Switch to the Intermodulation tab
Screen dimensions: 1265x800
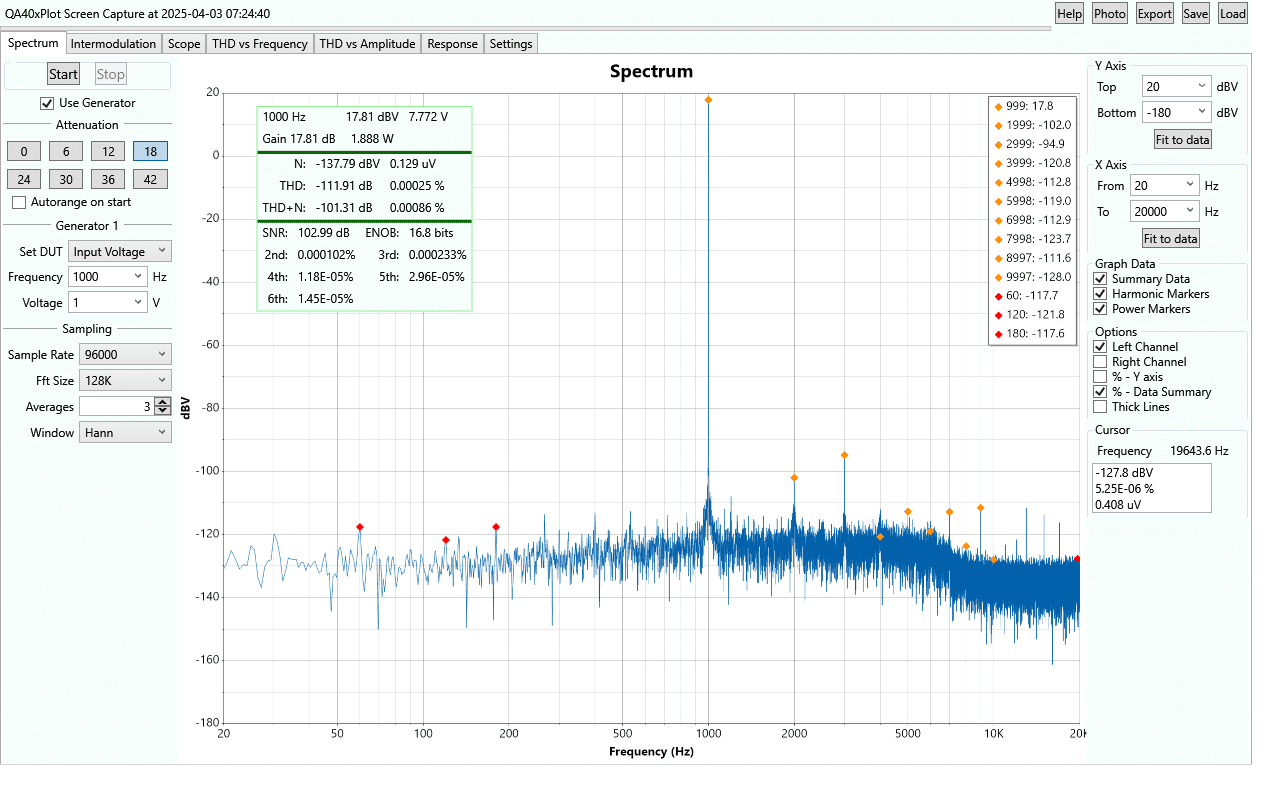coord(113,44)
